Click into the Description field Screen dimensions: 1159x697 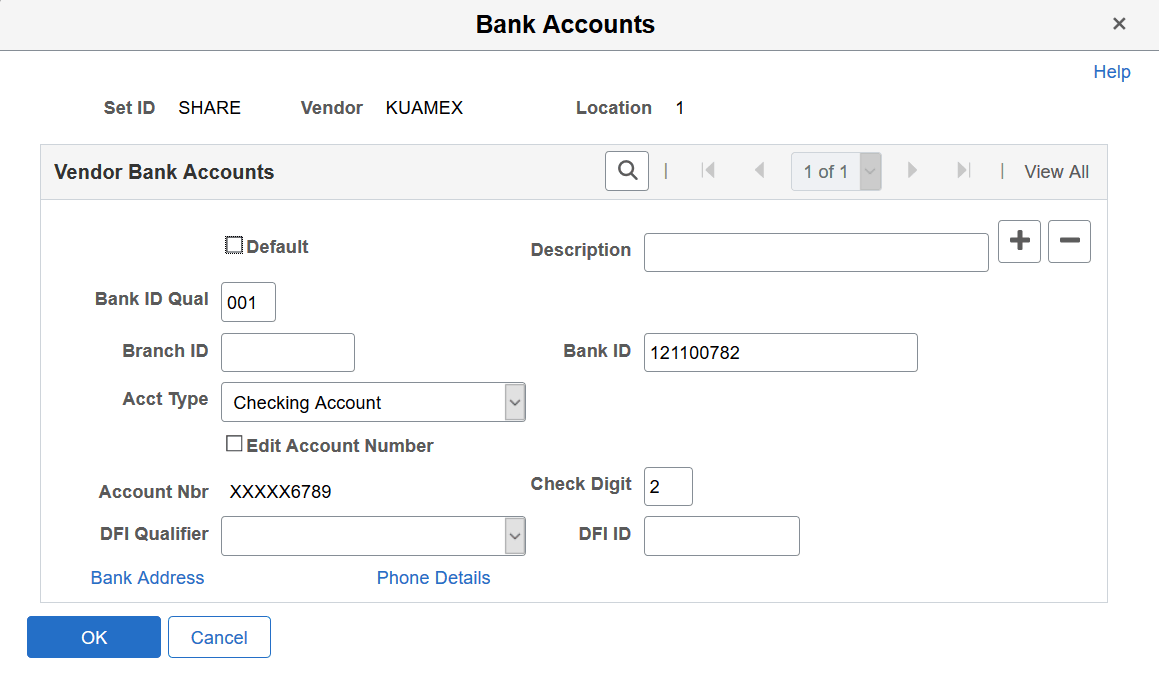click(816, 252)
